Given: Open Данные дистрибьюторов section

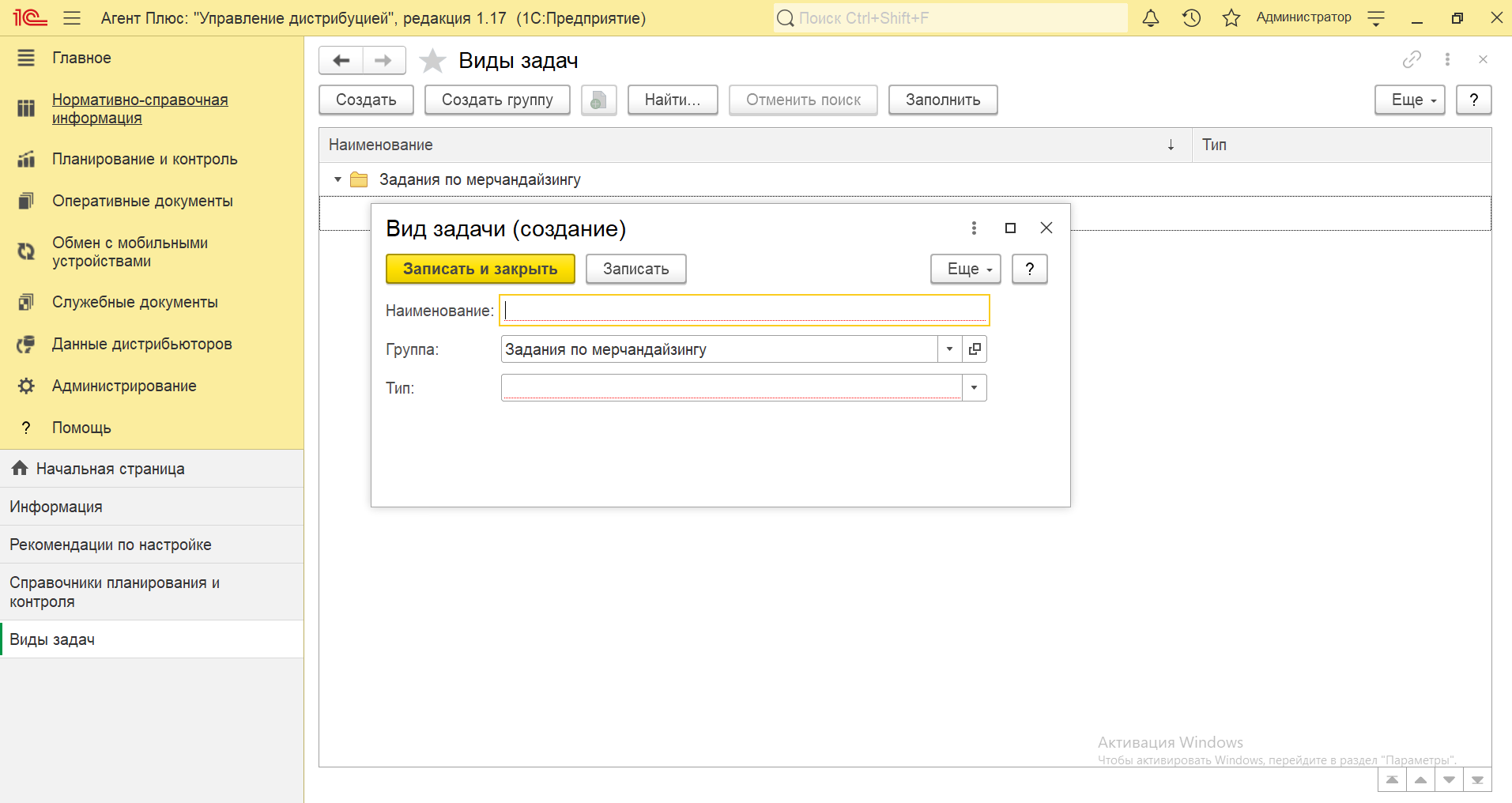Looking at the screenshot, I should [142, 344].
